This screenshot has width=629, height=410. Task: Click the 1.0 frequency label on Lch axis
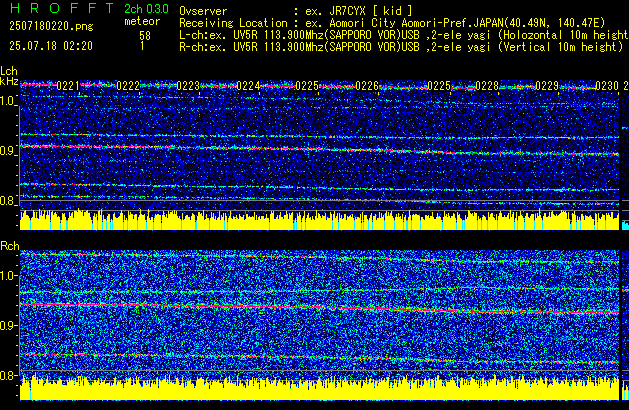tap(8, 101)
